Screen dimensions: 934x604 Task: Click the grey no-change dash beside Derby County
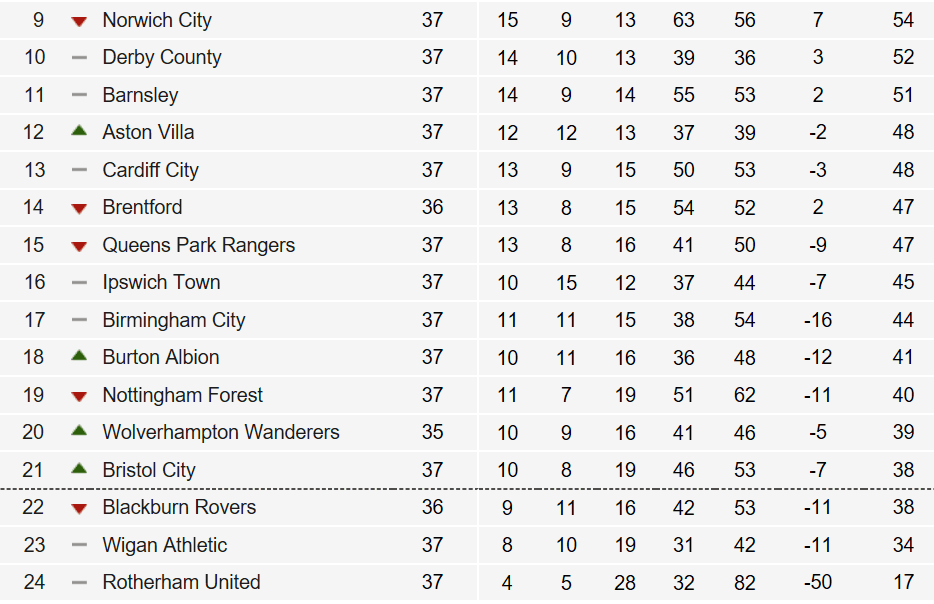click(x=79, y=58)
